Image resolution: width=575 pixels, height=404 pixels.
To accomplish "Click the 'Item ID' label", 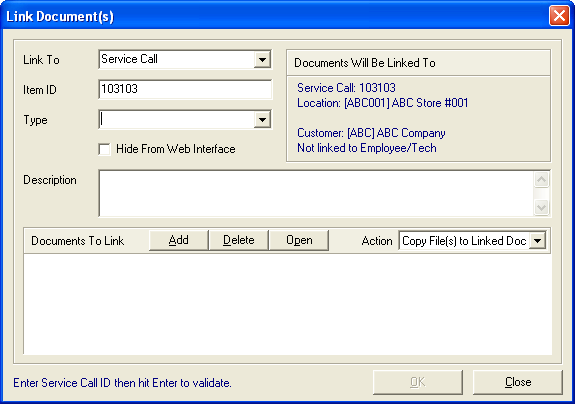I will [40, 90].
